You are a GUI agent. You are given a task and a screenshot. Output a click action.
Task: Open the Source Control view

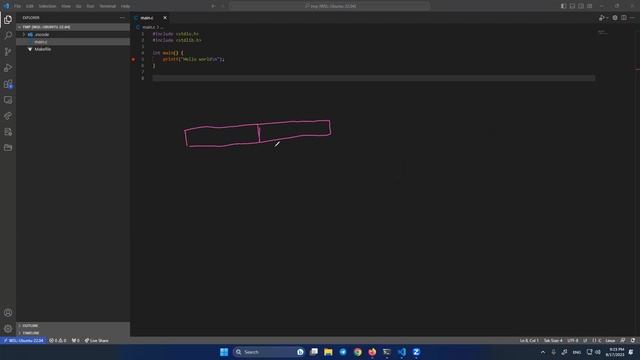[8, 52]
